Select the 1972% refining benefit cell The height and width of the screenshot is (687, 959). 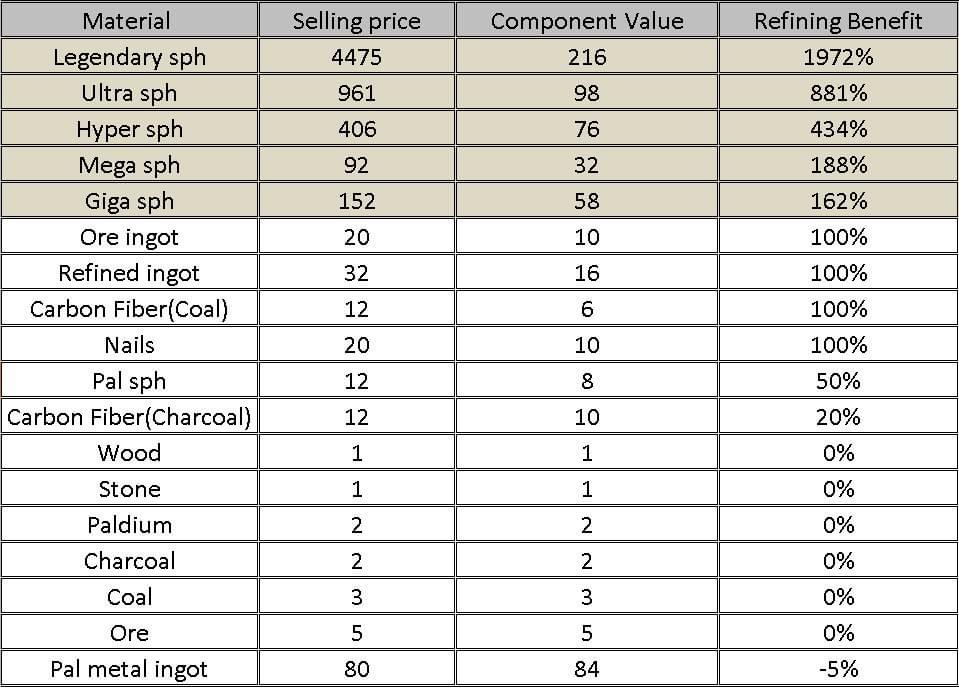click(838, 57)
